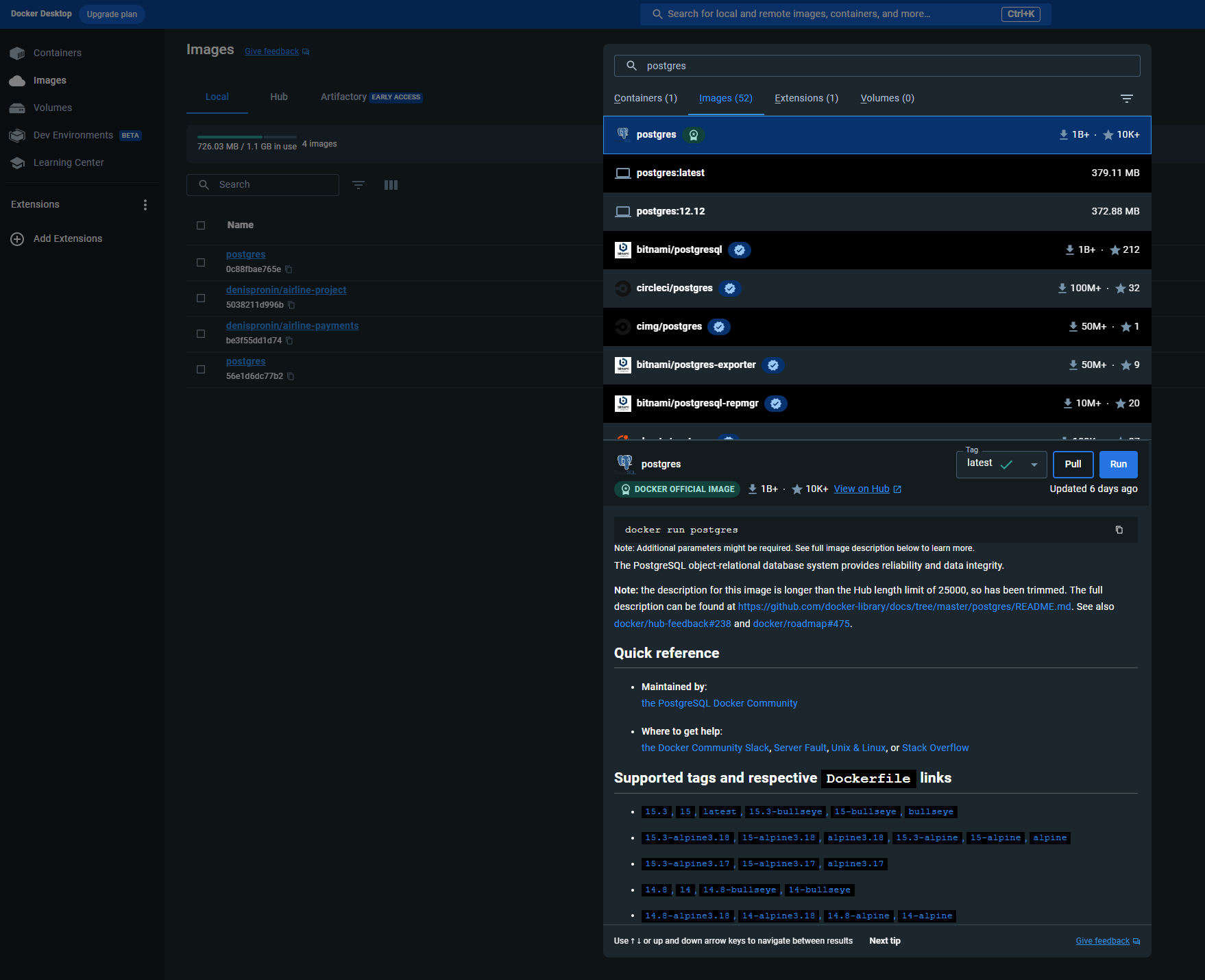Click the filter icon in search results panel

tap(1126, 99)
